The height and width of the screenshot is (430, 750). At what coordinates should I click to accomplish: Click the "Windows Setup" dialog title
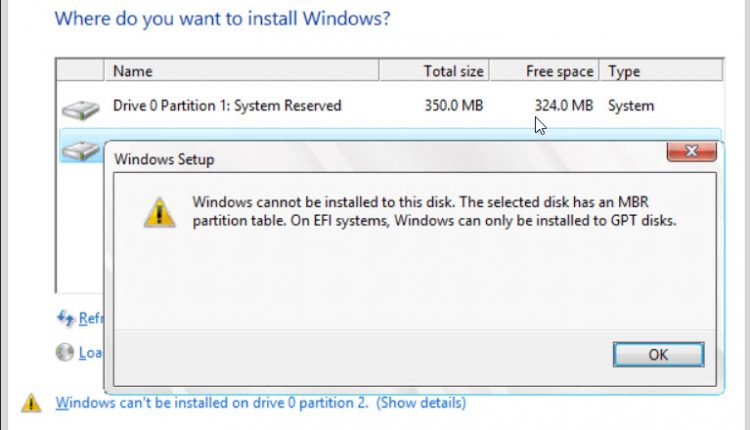[164, 159]
